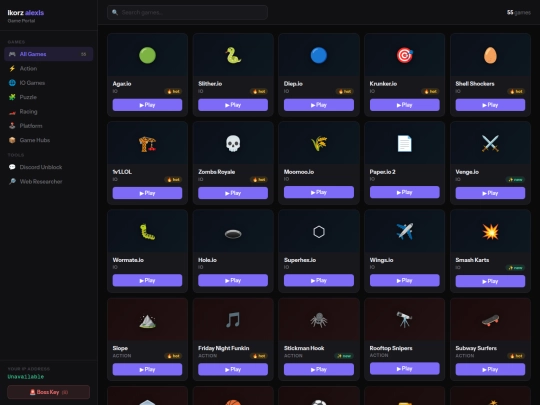
Task: Play Diep.io
Action: point(319,105)
